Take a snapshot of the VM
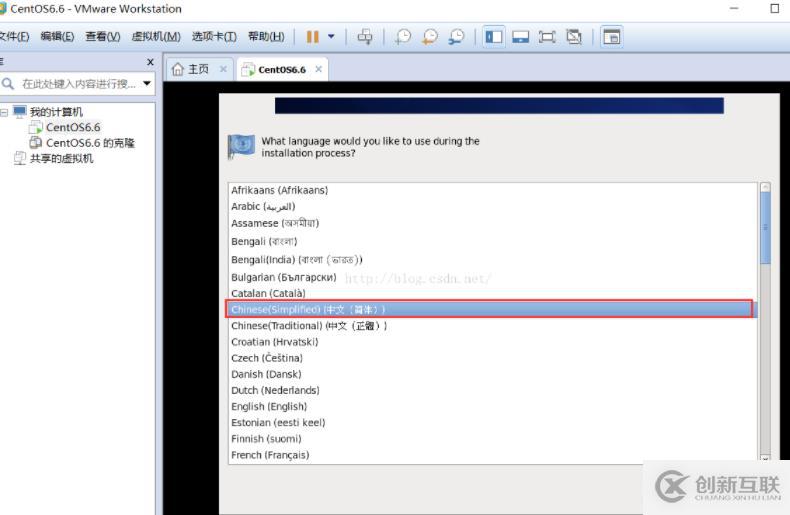790x515 pixels. point(403,37)
